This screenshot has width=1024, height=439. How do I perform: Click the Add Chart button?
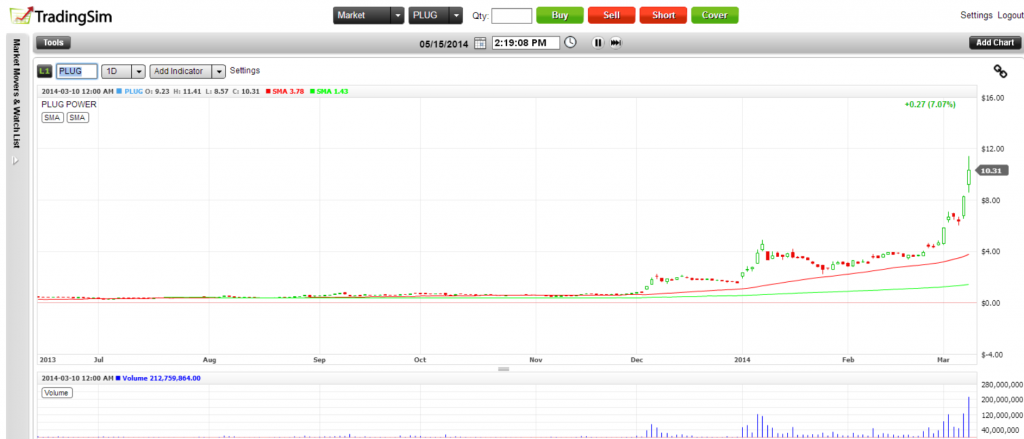[x=995, y=43]
